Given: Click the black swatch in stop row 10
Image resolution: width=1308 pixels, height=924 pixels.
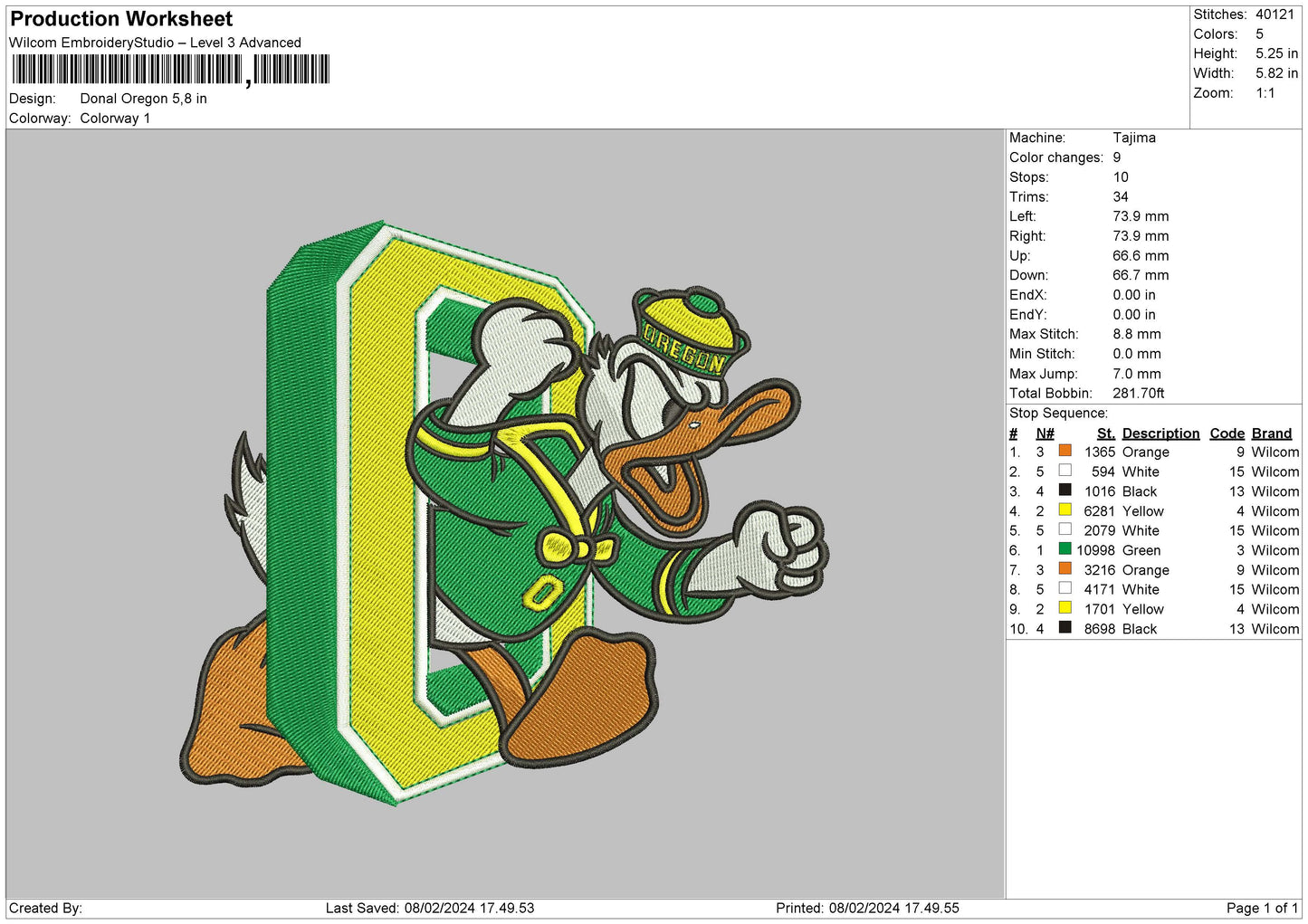Looking at the screenshot, I should (1065, 628).
